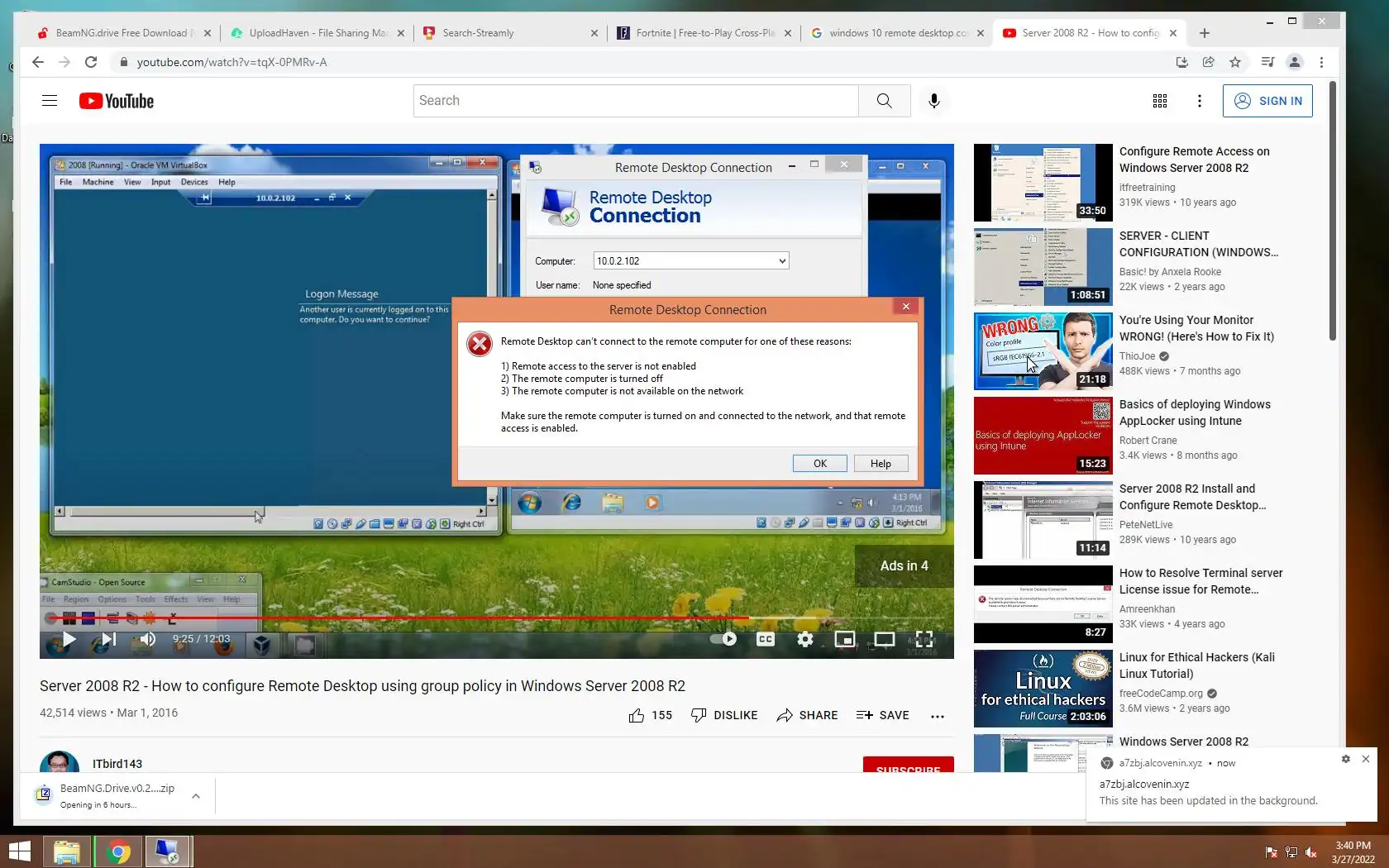Expand the BeamNG.Drive download options chevron
Viewport: 1389px width, 868px height.
point(196,796)
